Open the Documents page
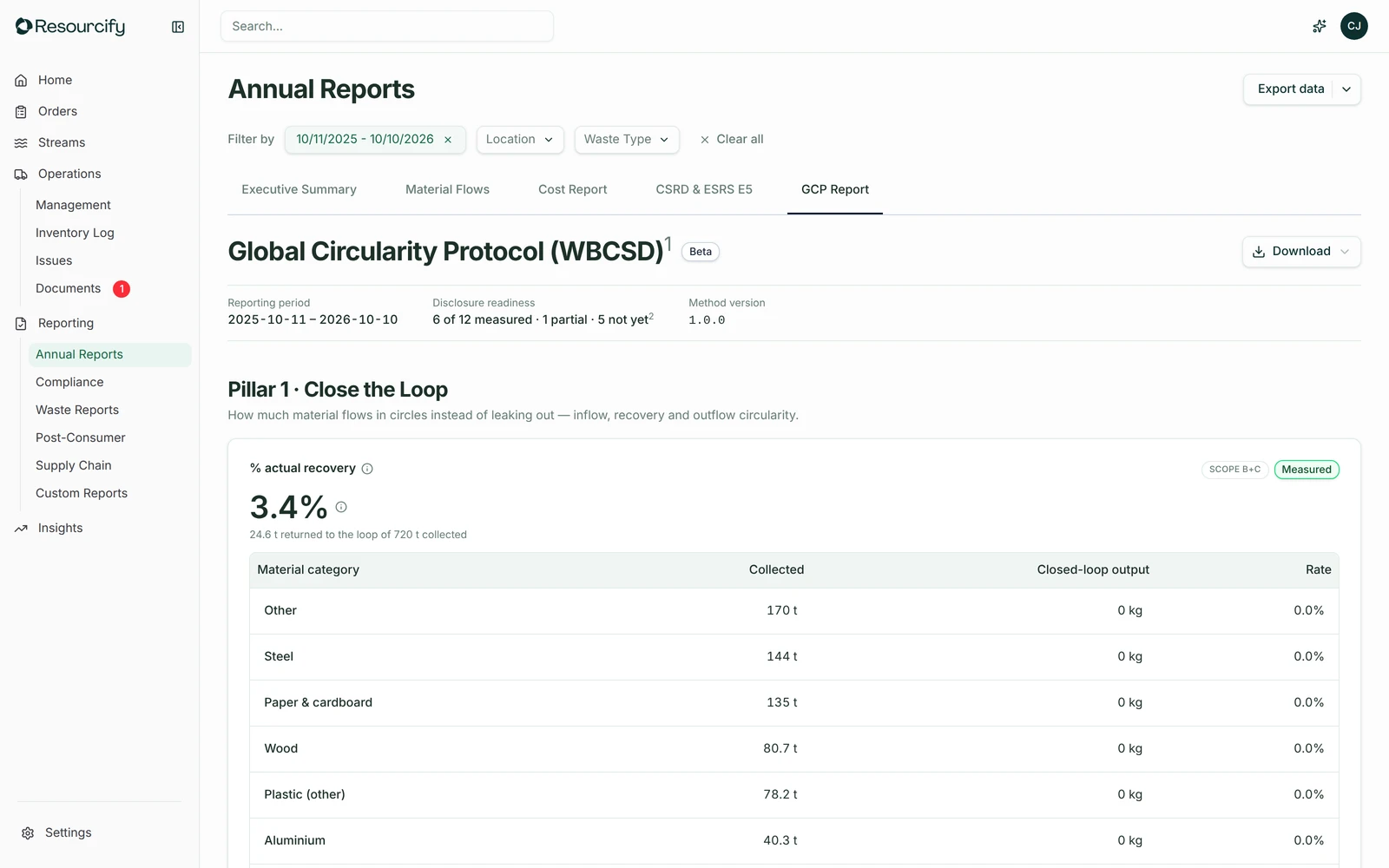The height and width of the screenshot is (868, 1389). [x=68, y=288]
